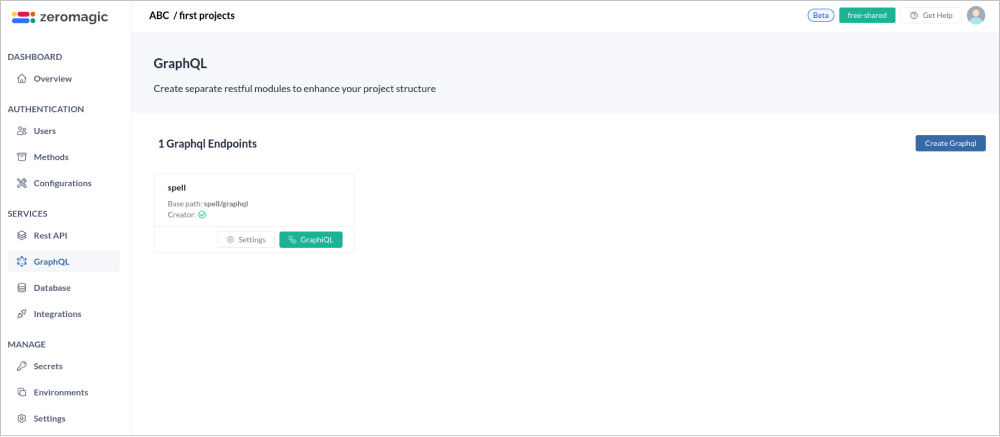Click the restful modules description text

295,89
